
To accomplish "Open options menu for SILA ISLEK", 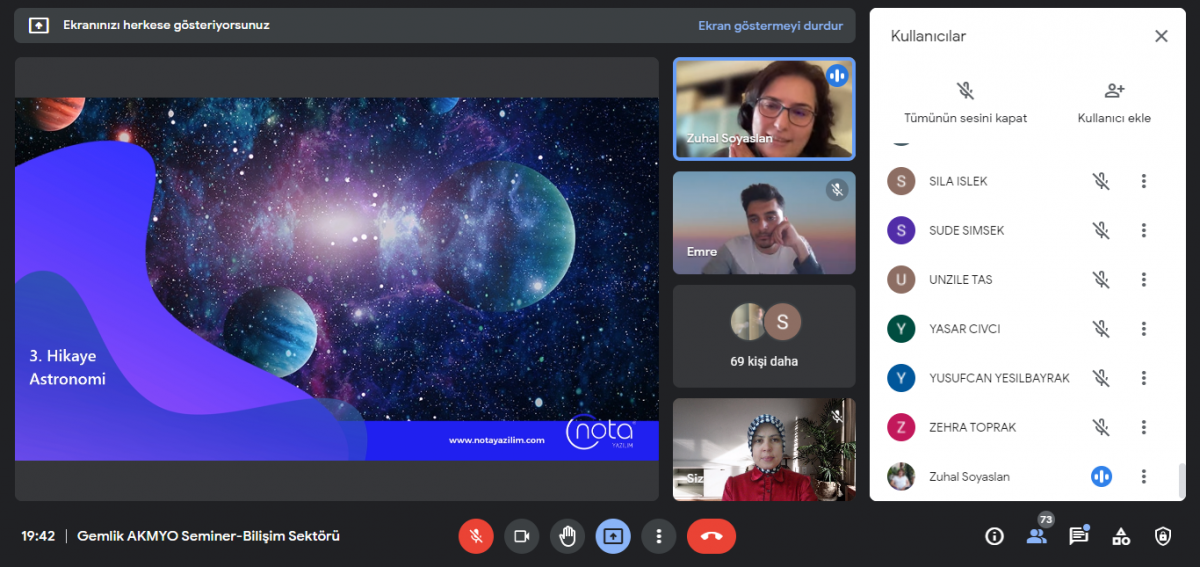I will 1144,181.
